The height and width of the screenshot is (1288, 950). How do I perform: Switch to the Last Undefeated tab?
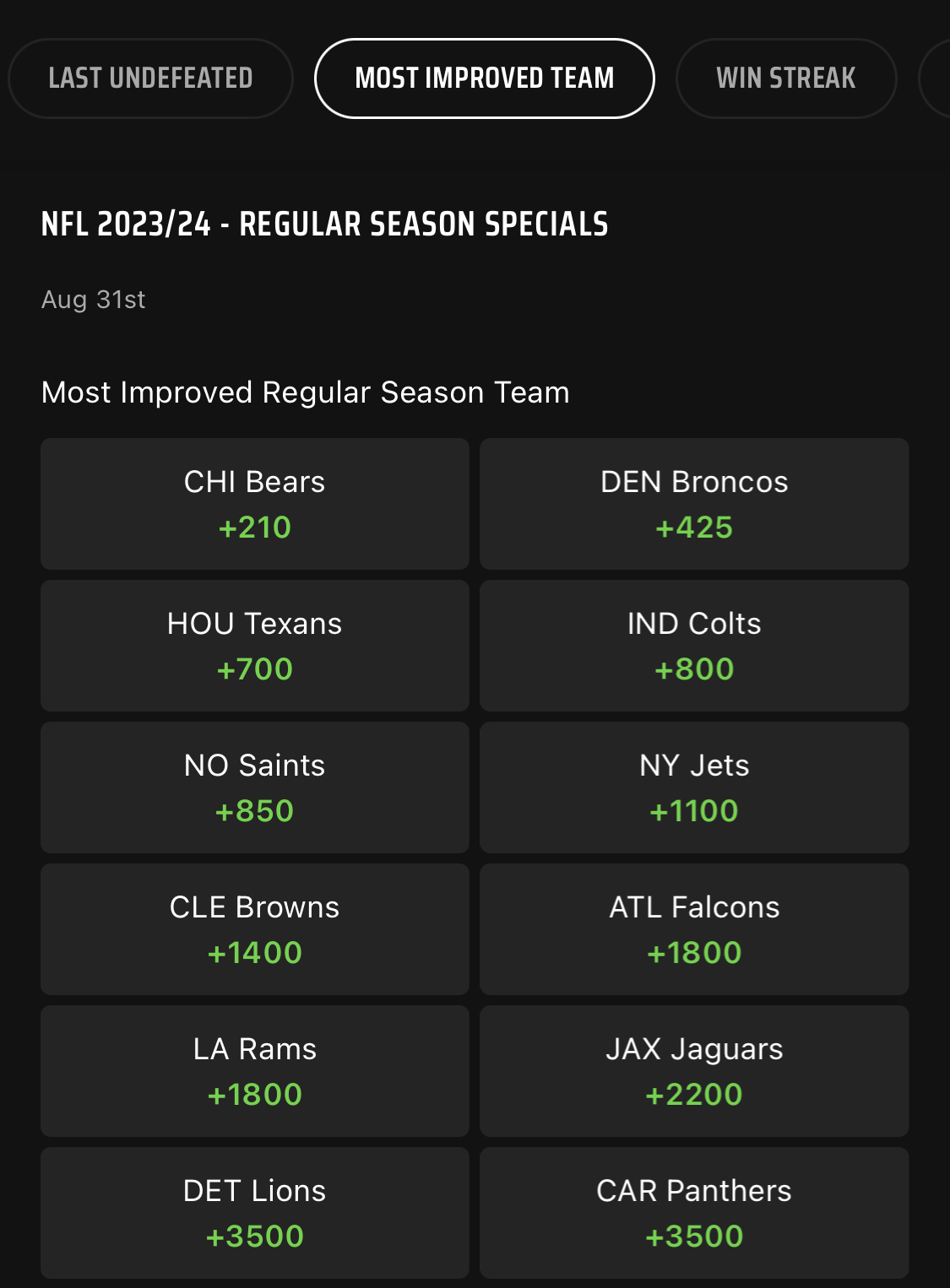pyautogui.click(x=150, y=78)
